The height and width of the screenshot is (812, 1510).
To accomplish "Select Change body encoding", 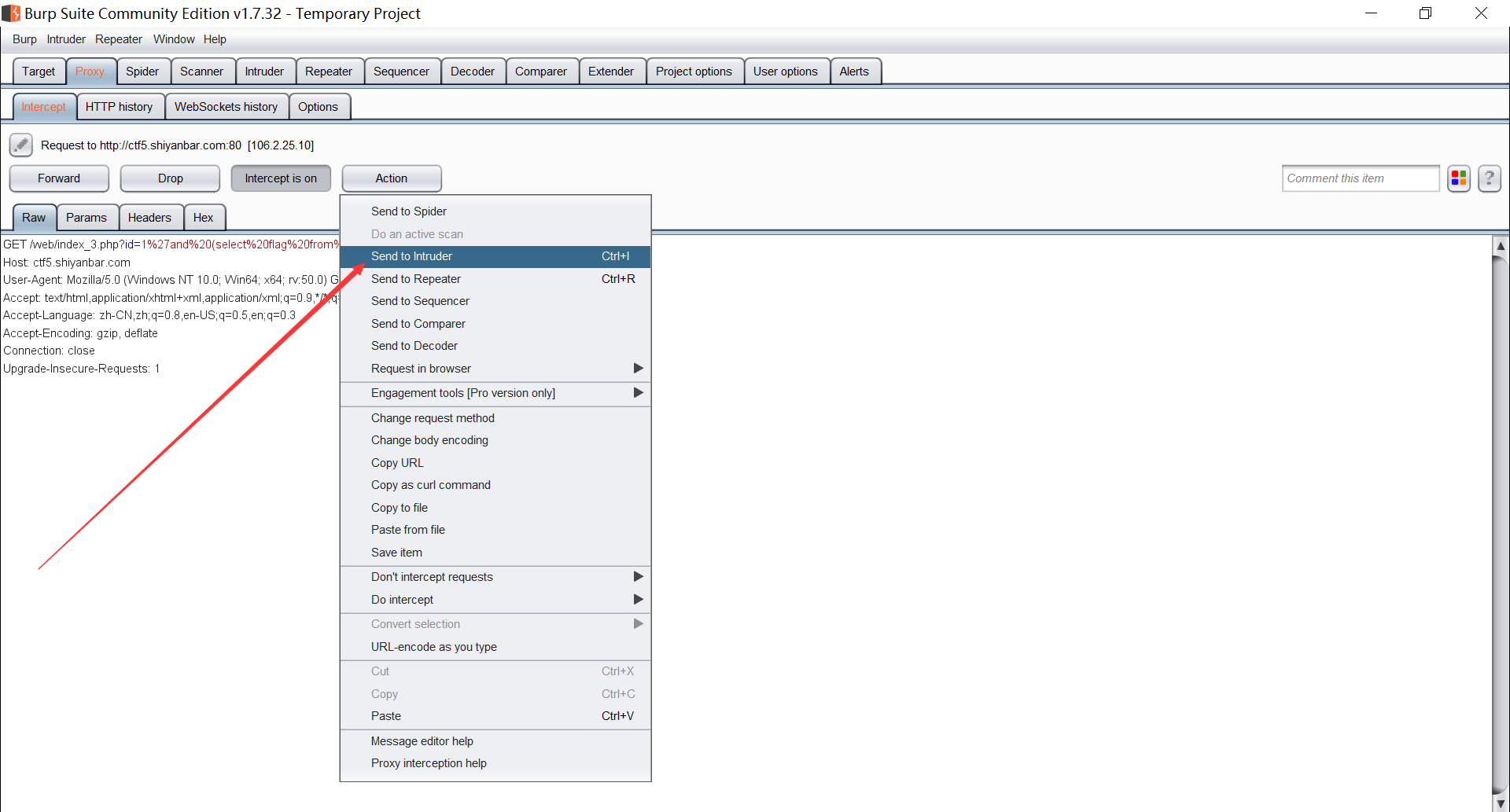I will 495,440.
